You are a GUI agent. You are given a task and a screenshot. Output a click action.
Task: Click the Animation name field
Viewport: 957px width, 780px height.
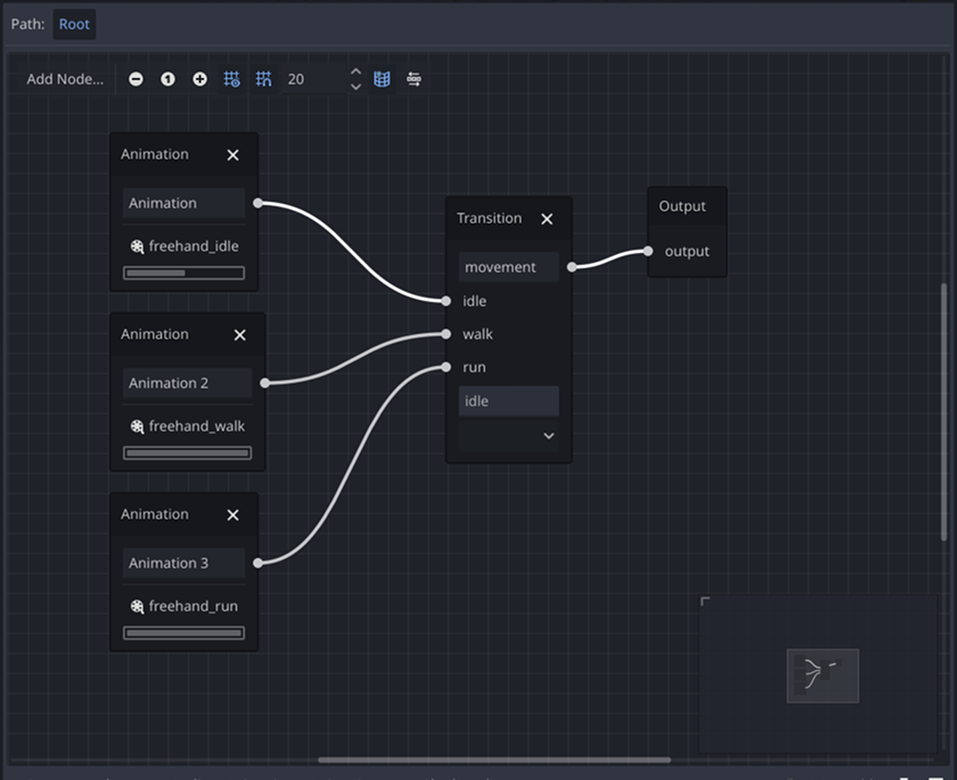click(x=184, y=203)
